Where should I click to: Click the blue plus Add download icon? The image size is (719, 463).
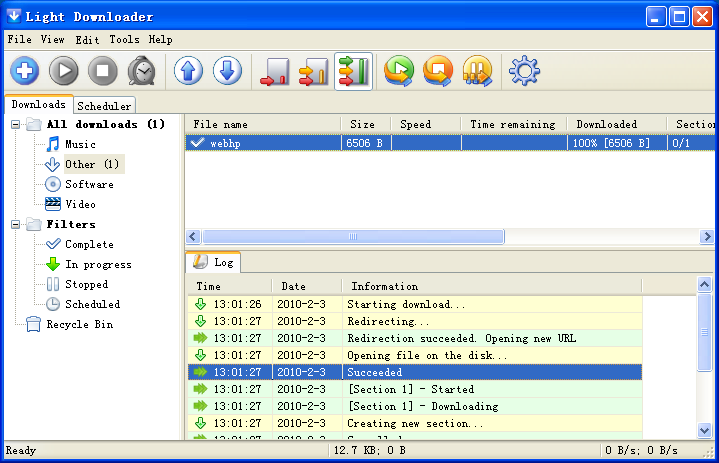tap(24, 71)
